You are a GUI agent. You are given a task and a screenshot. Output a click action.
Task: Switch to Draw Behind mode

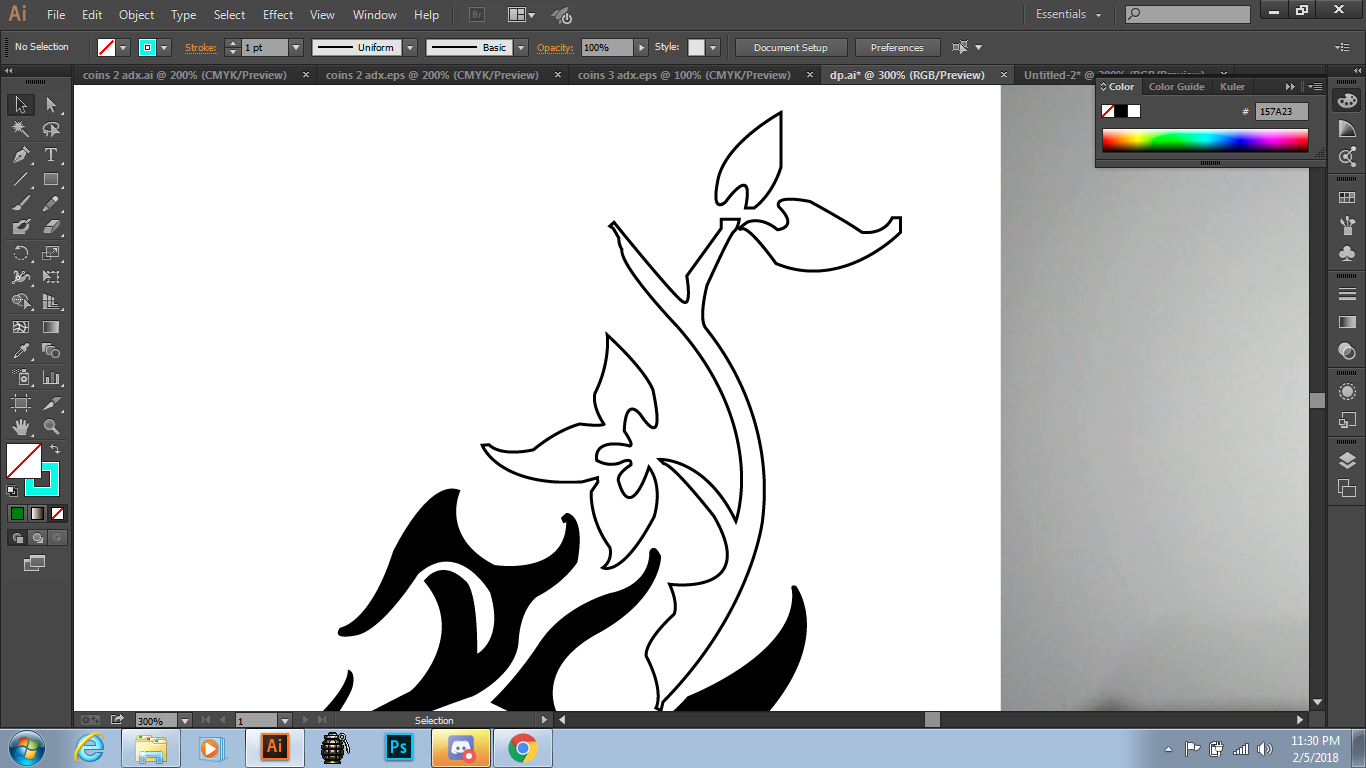coord(38,538)
